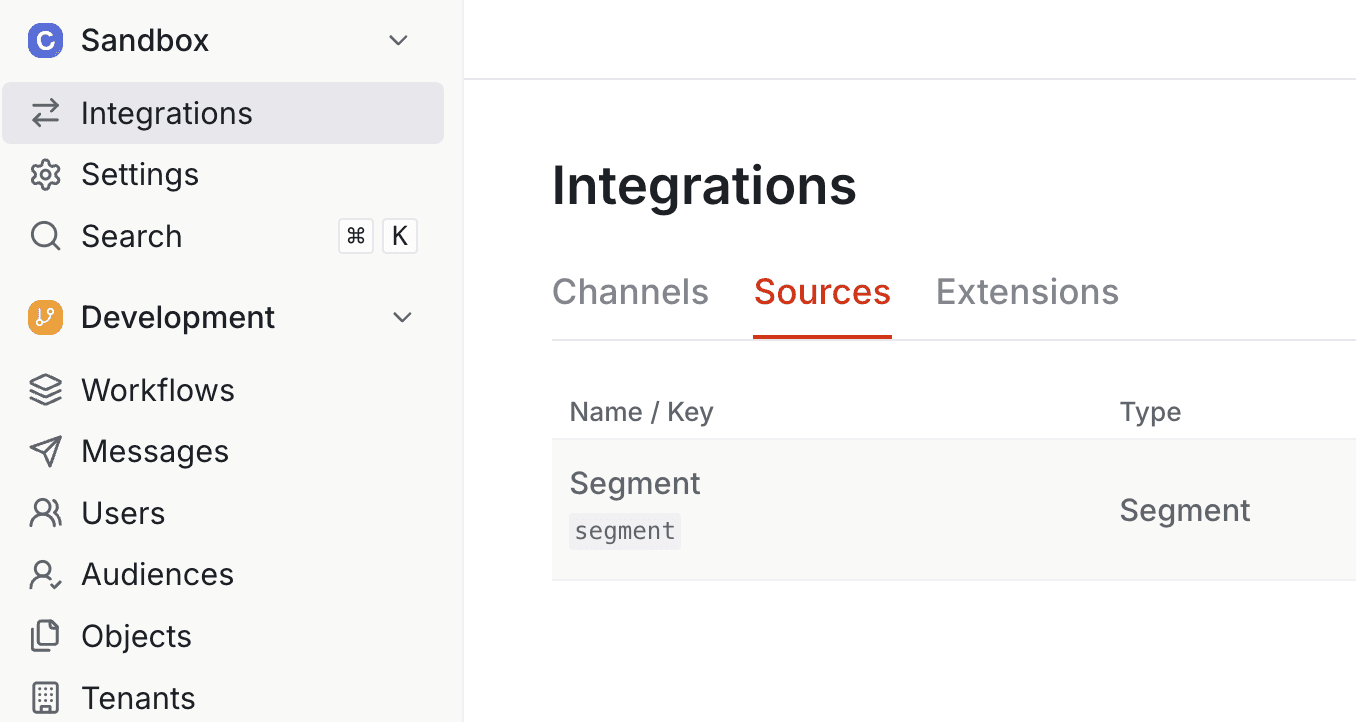Click the Audiences person-check icon

click(46, 575)
